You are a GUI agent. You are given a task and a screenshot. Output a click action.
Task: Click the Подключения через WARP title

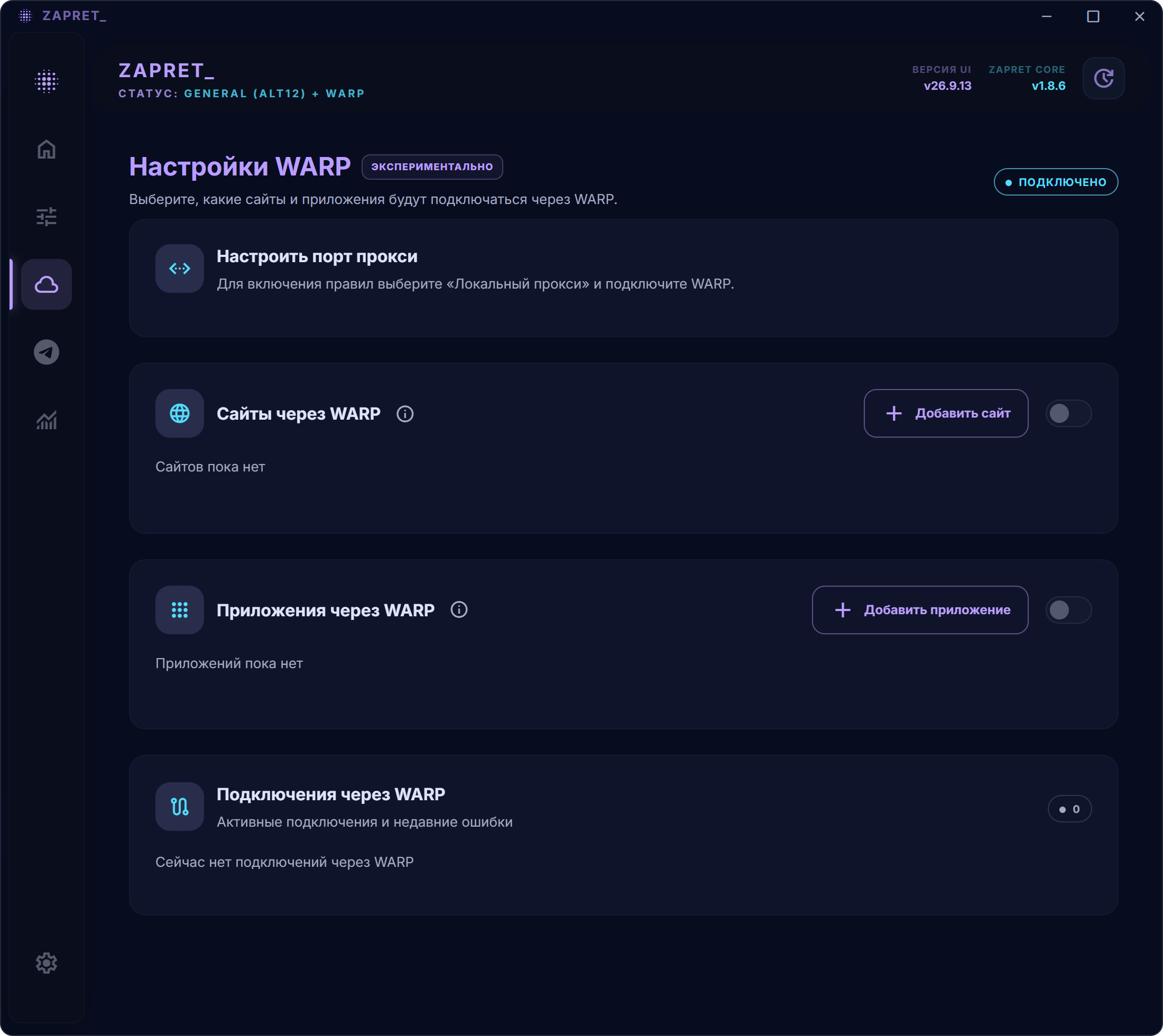point(331,794)
